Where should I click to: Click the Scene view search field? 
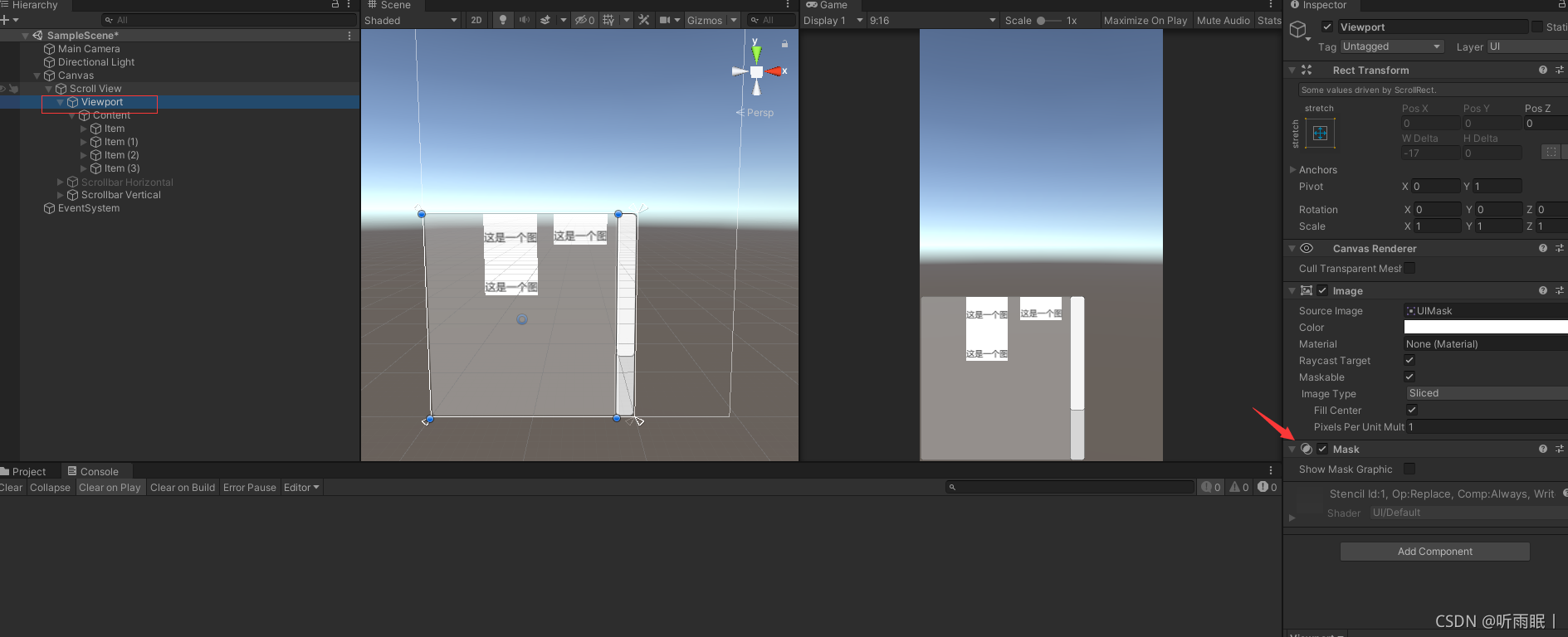[770, 21]
